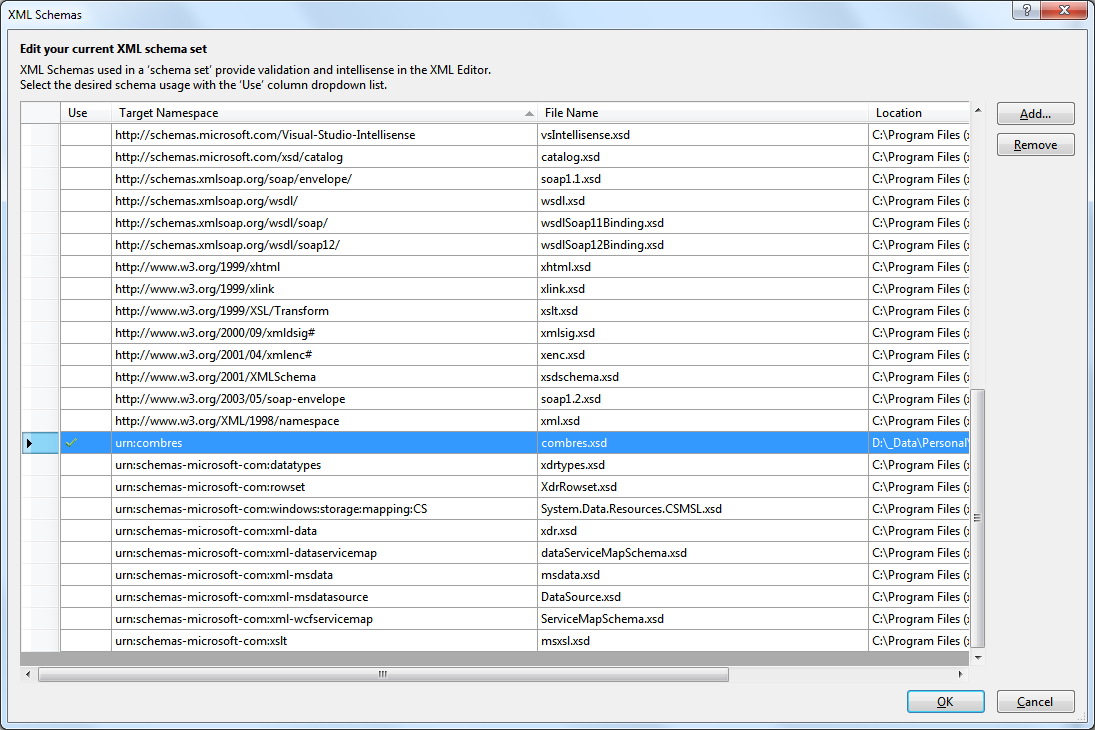
Task: Toggle Use cell for xhtml.xsd row
Action: coord(86,267)
